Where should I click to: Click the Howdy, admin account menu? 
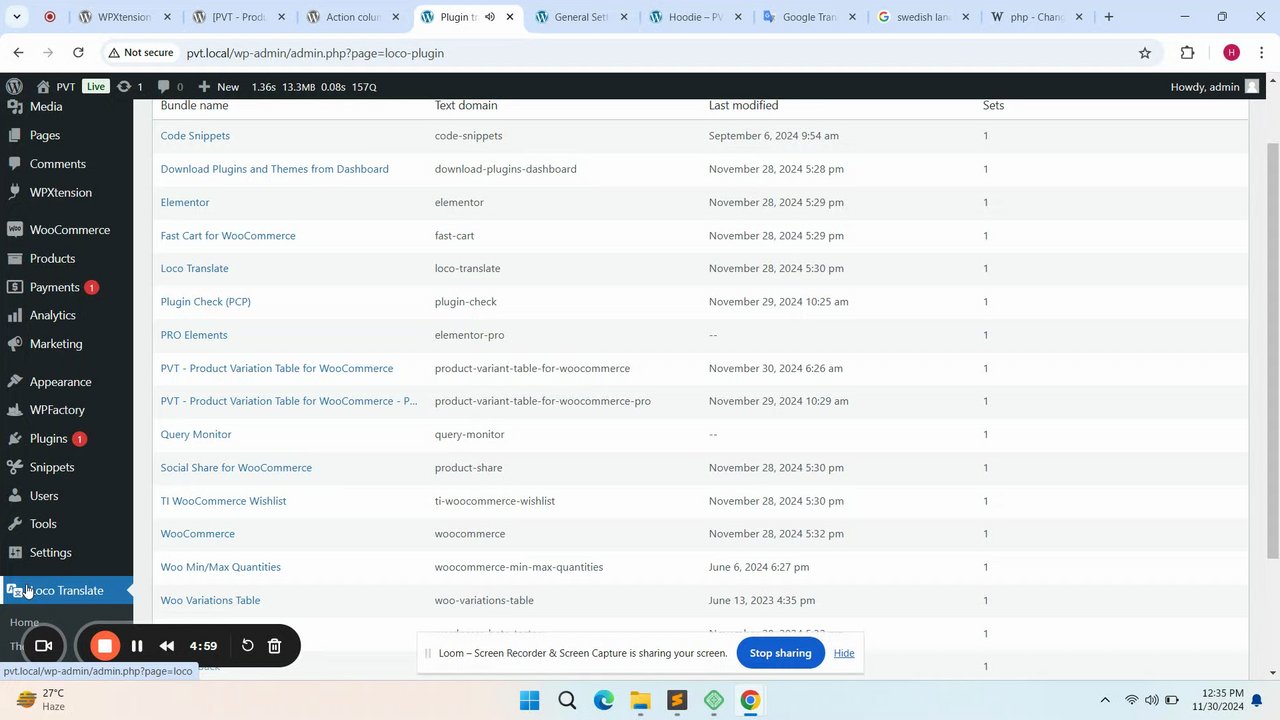pyautogui.click(x=1214, y=87)
